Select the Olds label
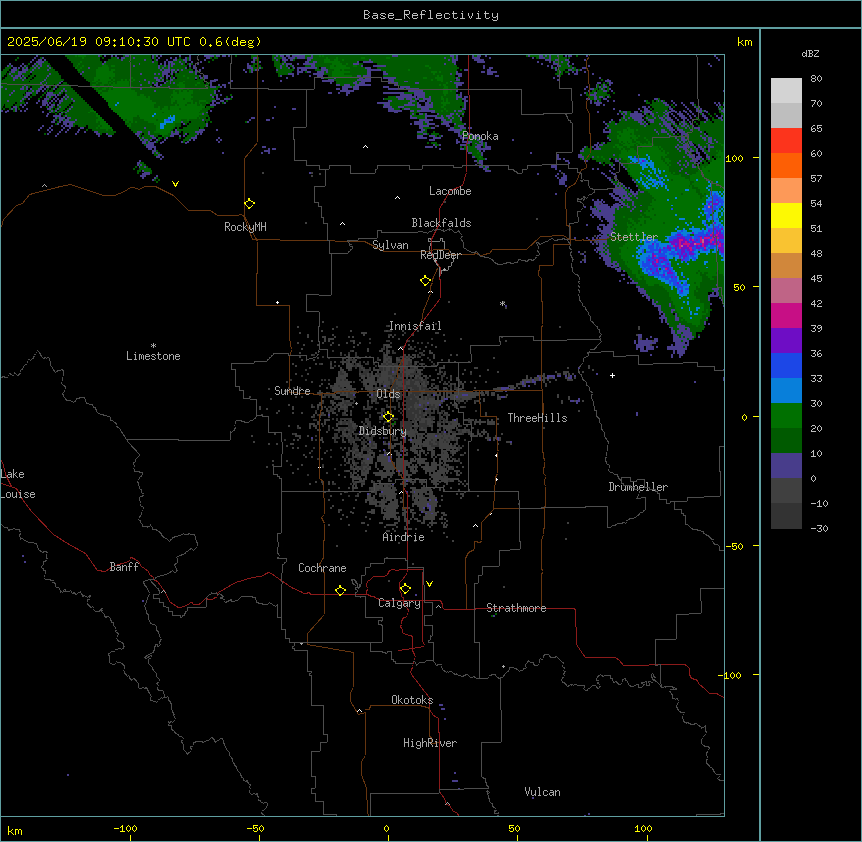This screenshot has height=842, width=862. (x=388, y=394)
